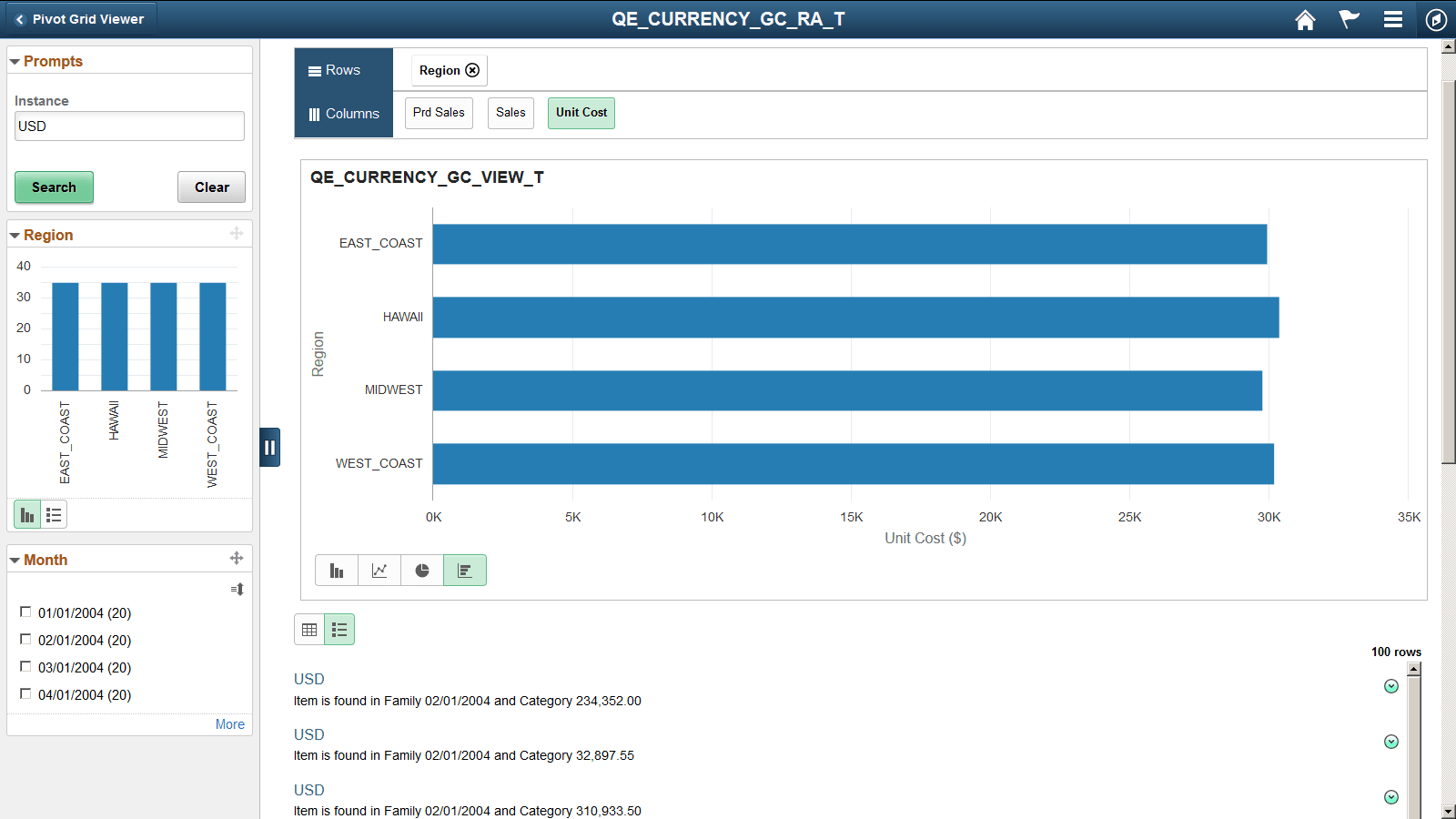Expand details for the first USD row
1456x819 pixels.
(1390, 686)
